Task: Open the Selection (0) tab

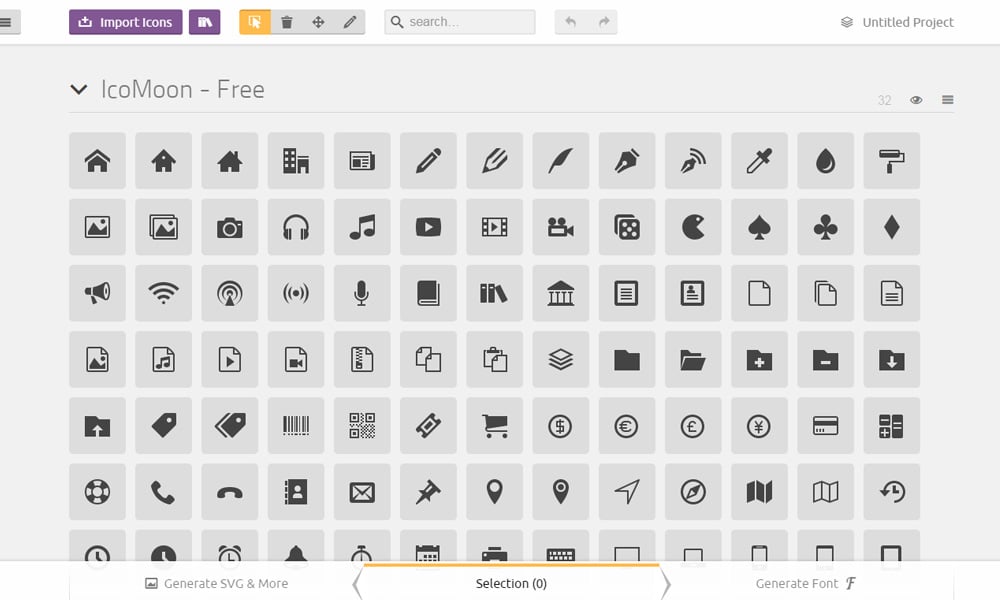Action: (511, 583)
